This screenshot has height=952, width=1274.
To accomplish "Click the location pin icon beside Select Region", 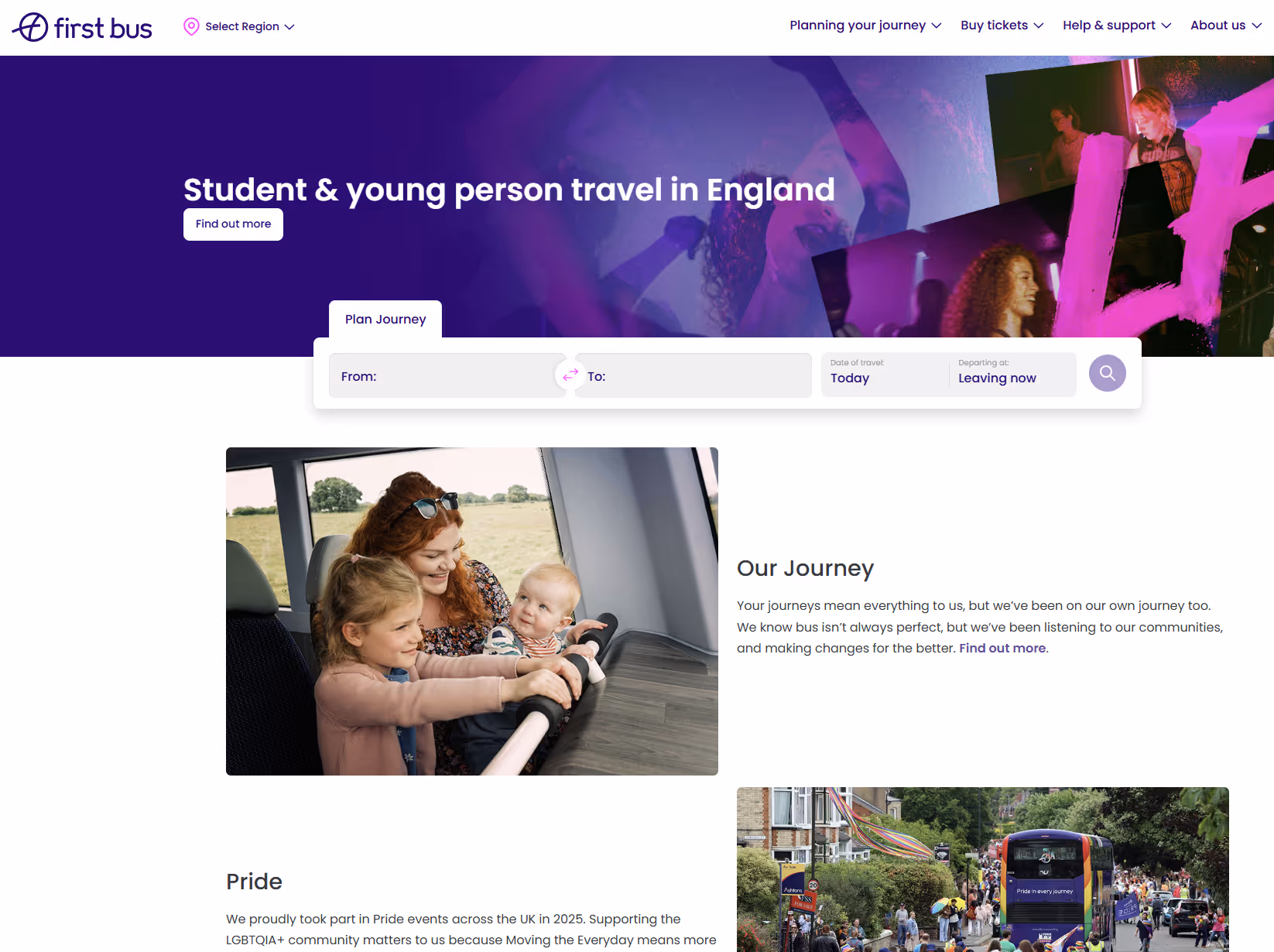I will [x=191, y=26].
